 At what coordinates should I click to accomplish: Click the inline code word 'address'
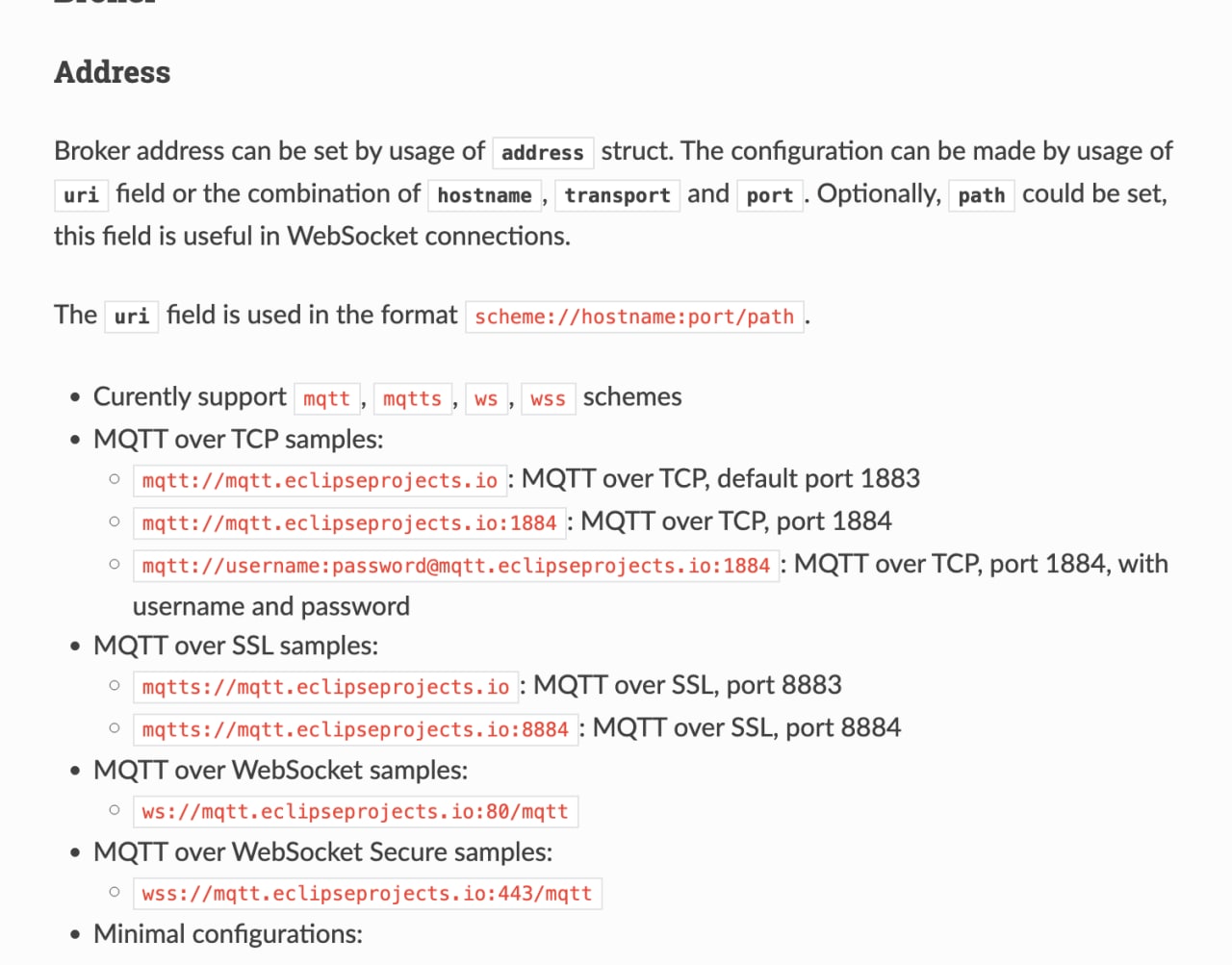542,153
